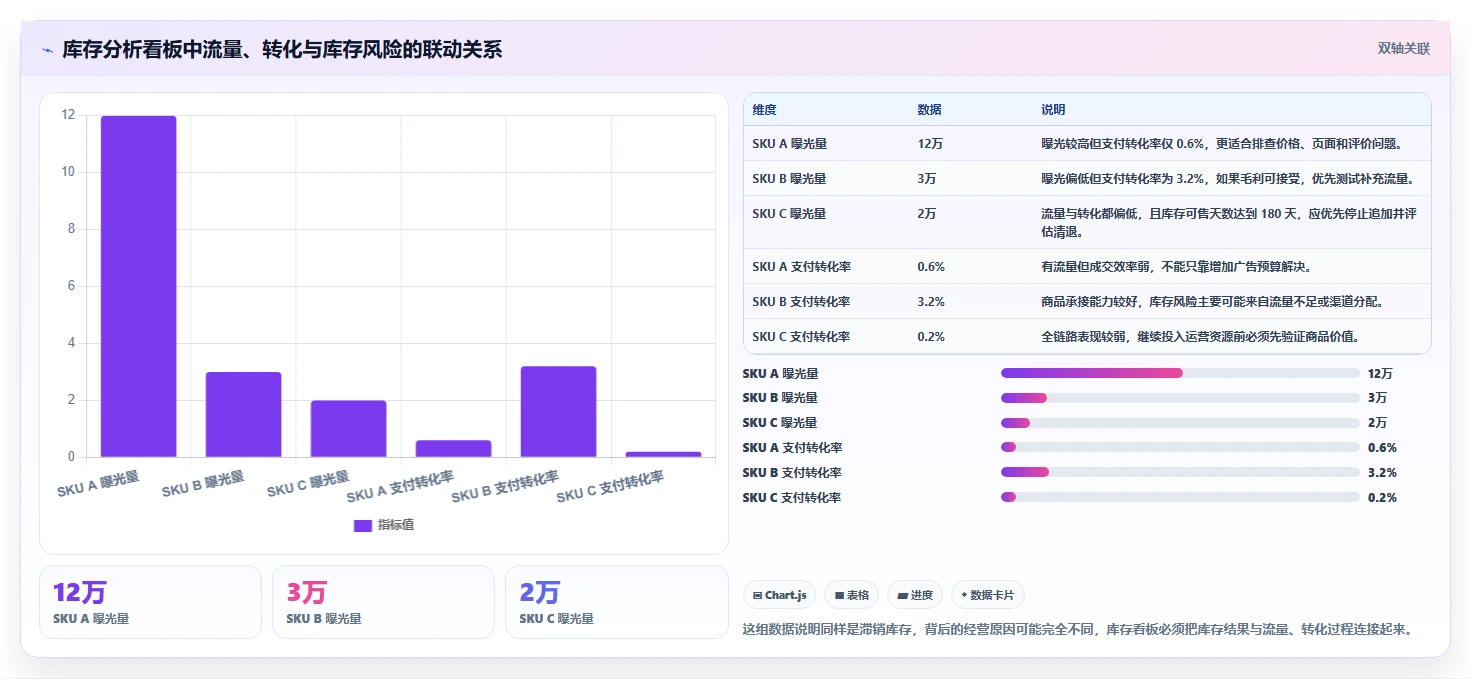This screenshot has width=1471, height=679.
Task: Click the 表格 tag chip
Action: point(852,595)
